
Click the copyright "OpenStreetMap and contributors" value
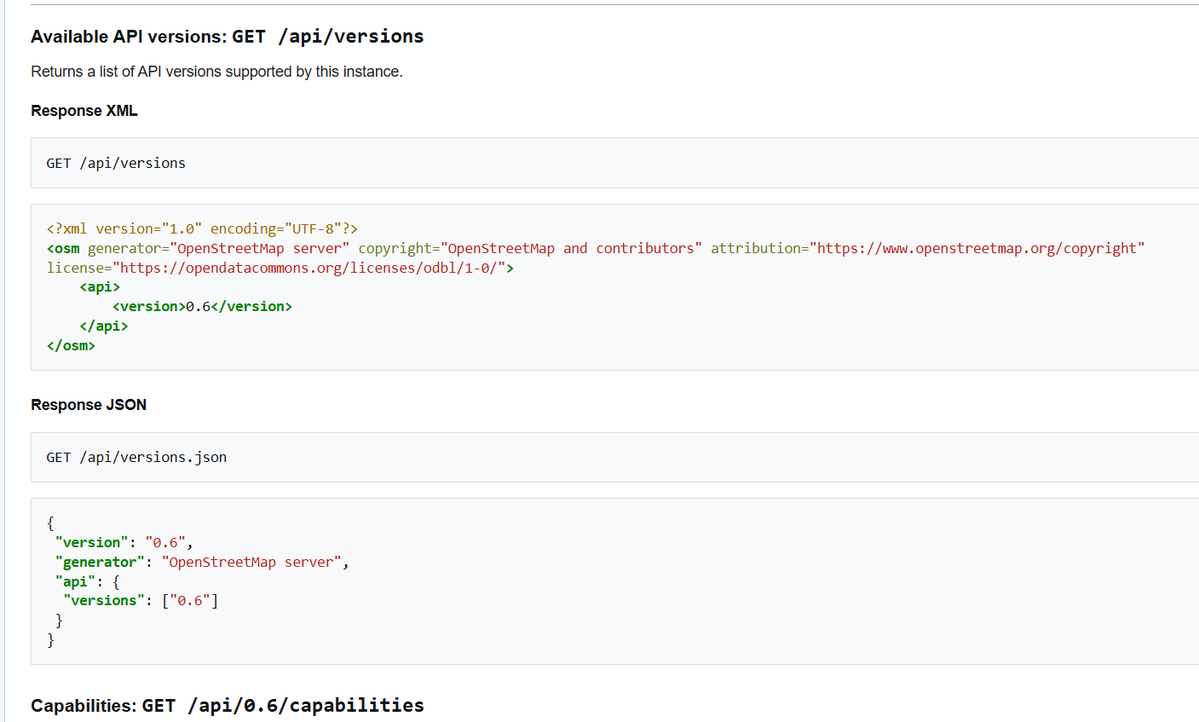tap(571, 249)
